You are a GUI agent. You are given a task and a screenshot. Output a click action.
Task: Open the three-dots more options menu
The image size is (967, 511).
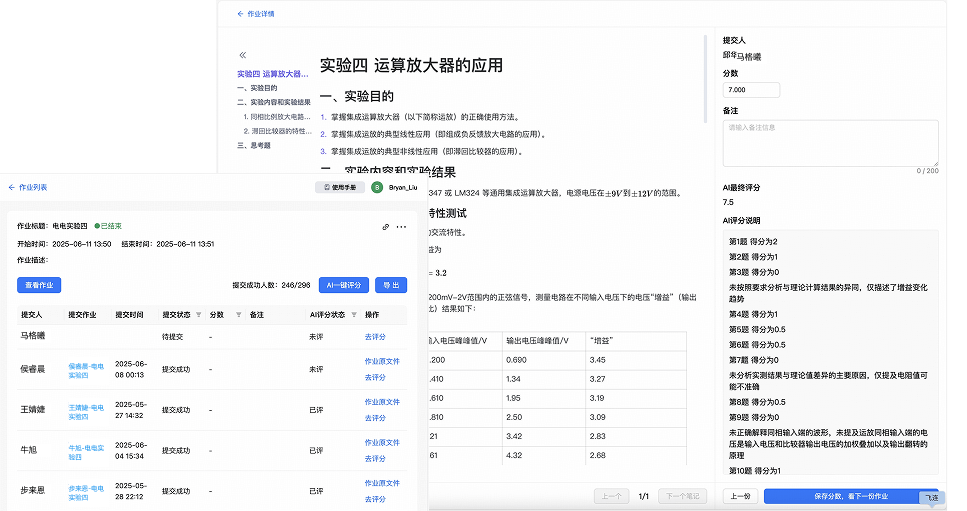pos(401,227)
